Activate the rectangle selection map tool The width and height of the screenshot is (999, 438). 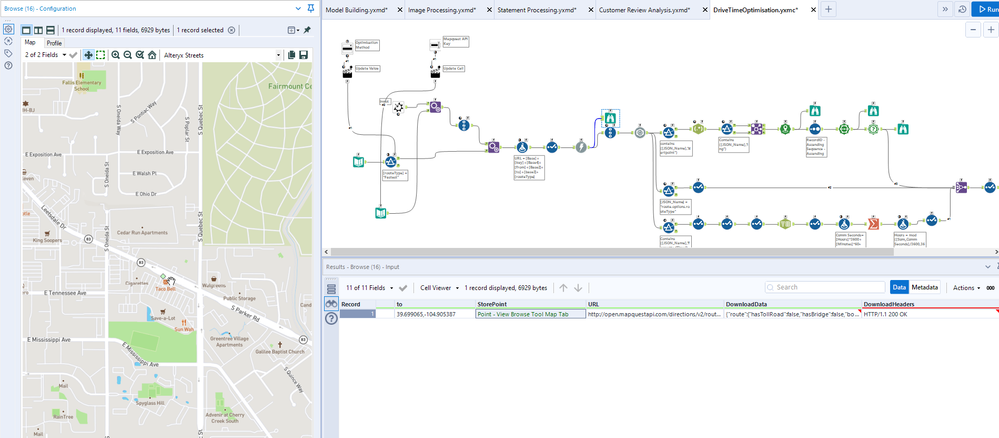(x=101, y=55)
